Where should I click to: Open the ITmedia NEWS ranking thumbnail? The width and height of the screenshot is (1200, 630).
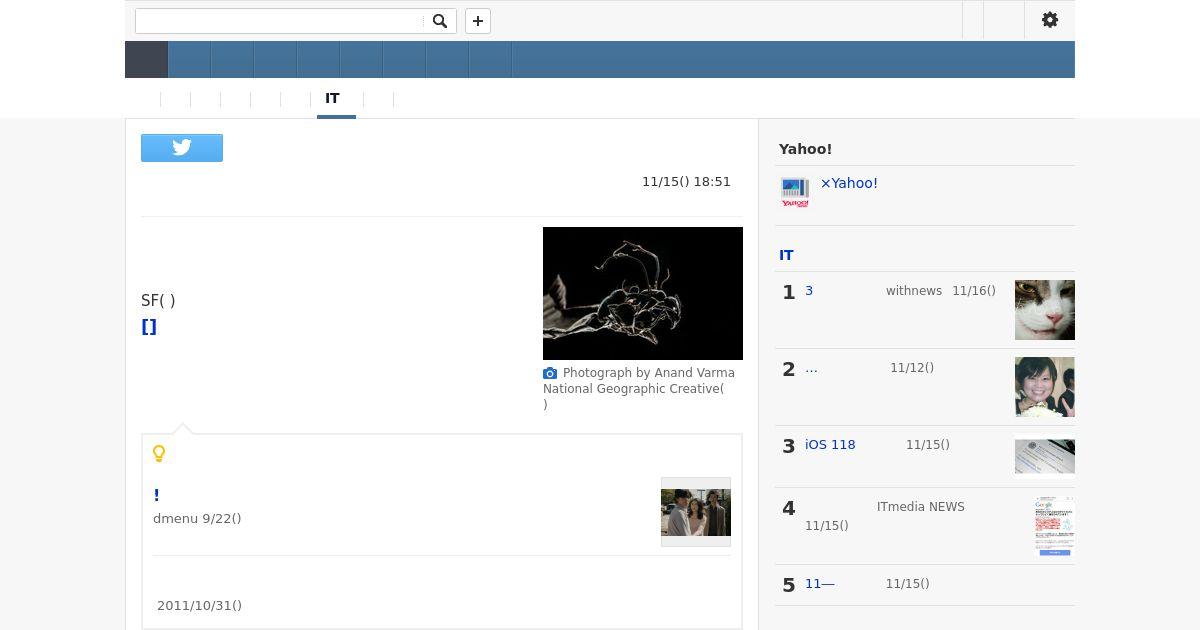click(1054, 526)
